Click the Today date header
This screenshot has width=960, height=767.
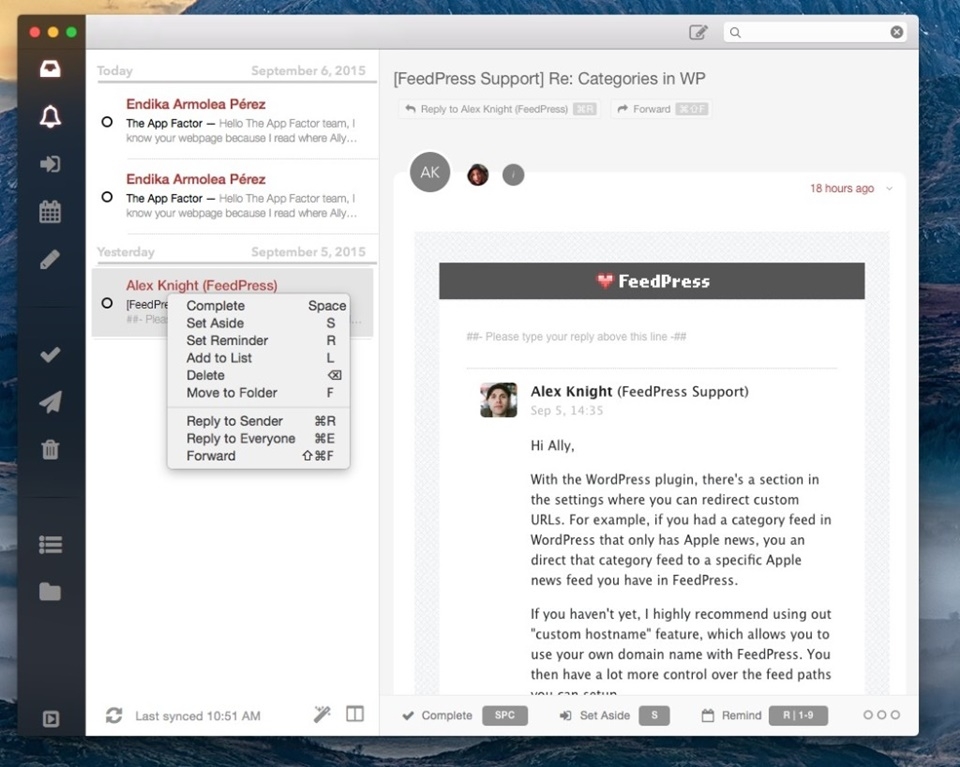114,70
